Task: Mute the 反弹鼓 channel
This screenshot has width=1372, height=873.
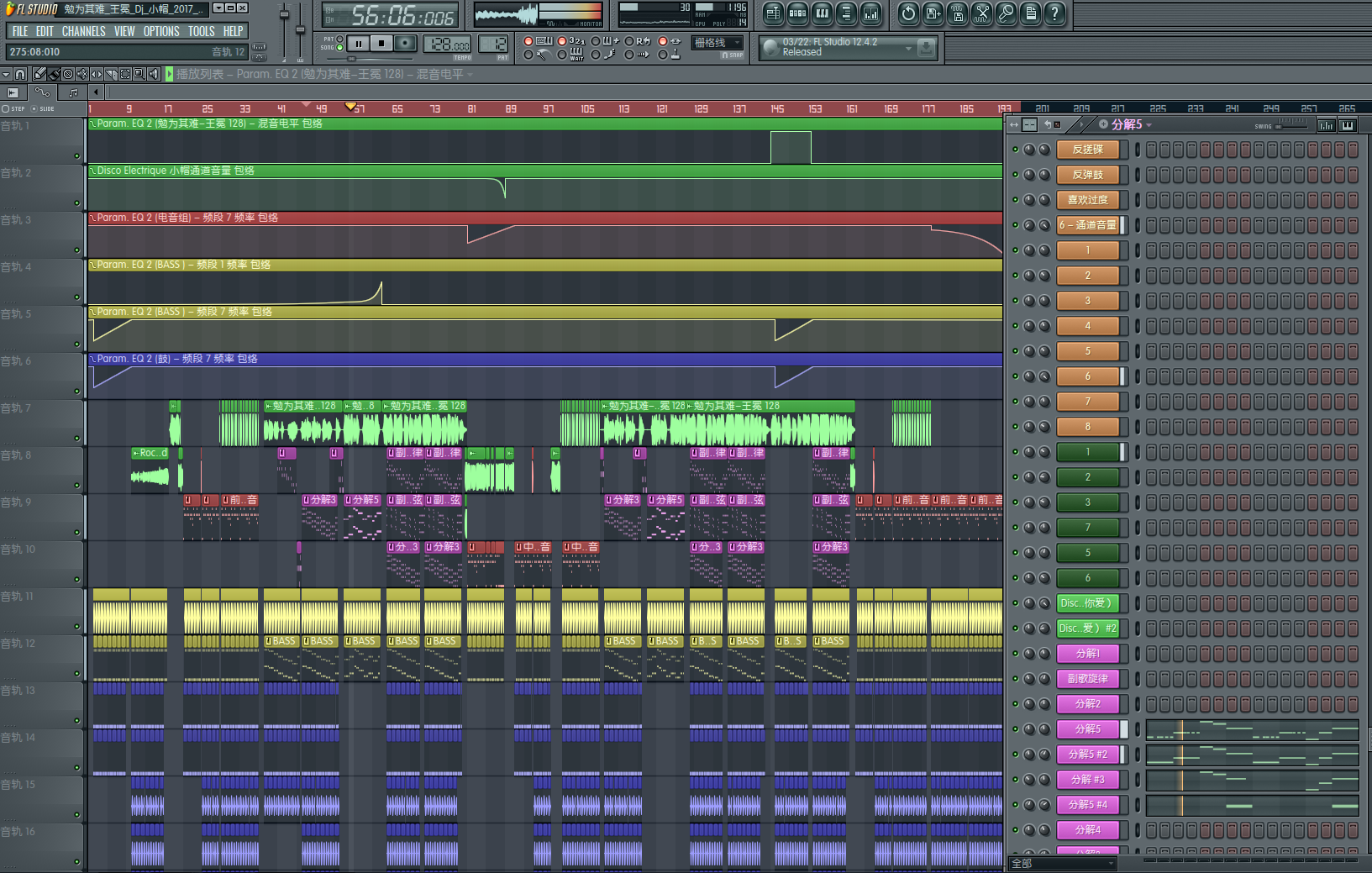Action: (1015, 175)
